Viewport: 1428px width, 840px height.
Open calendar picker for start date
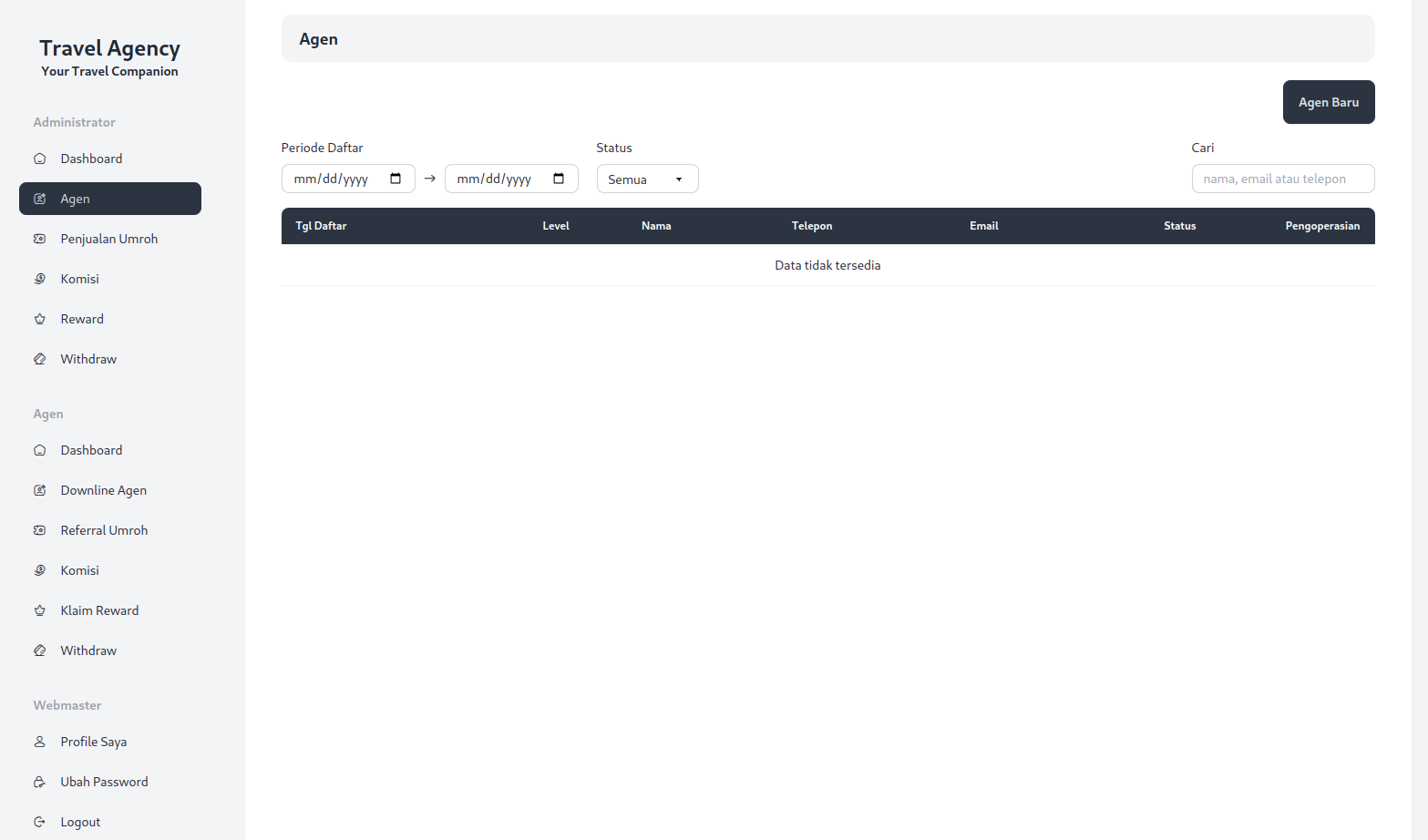tap(396, 179)
